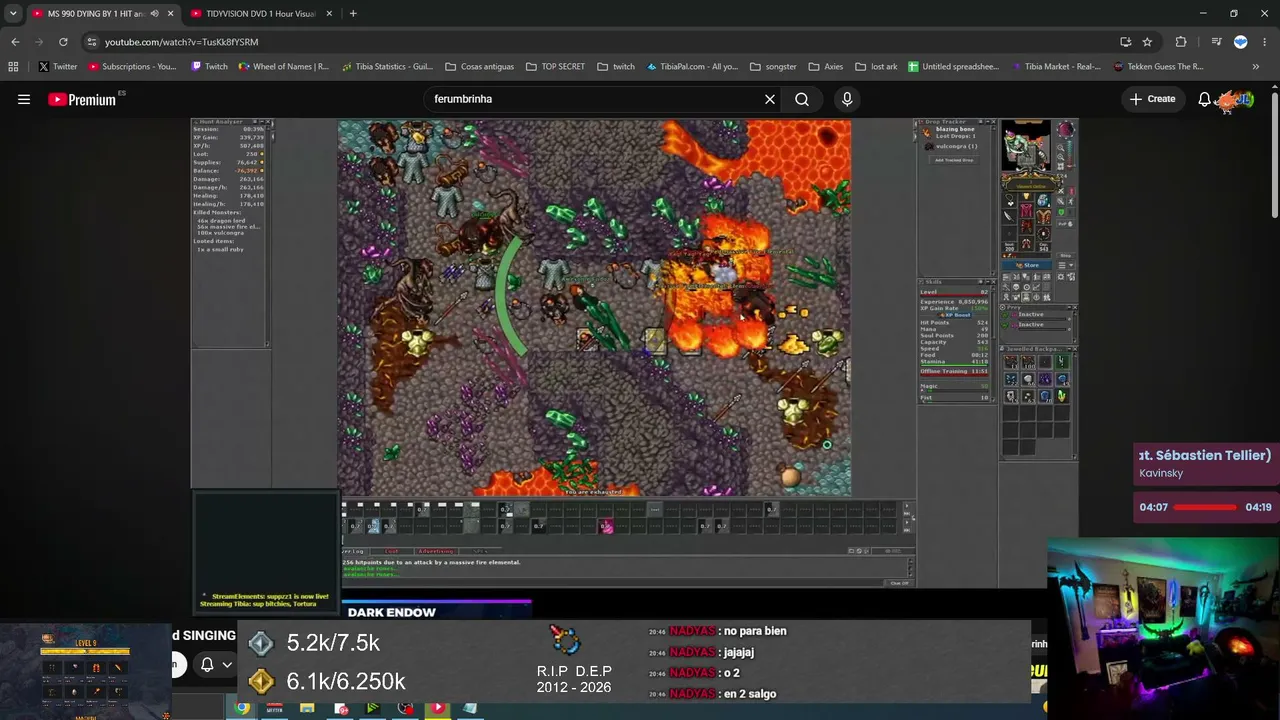Open the Cosas antiguas bookmark folder
This screenshot has width=1280, height=720.
(x=479, y=67)
